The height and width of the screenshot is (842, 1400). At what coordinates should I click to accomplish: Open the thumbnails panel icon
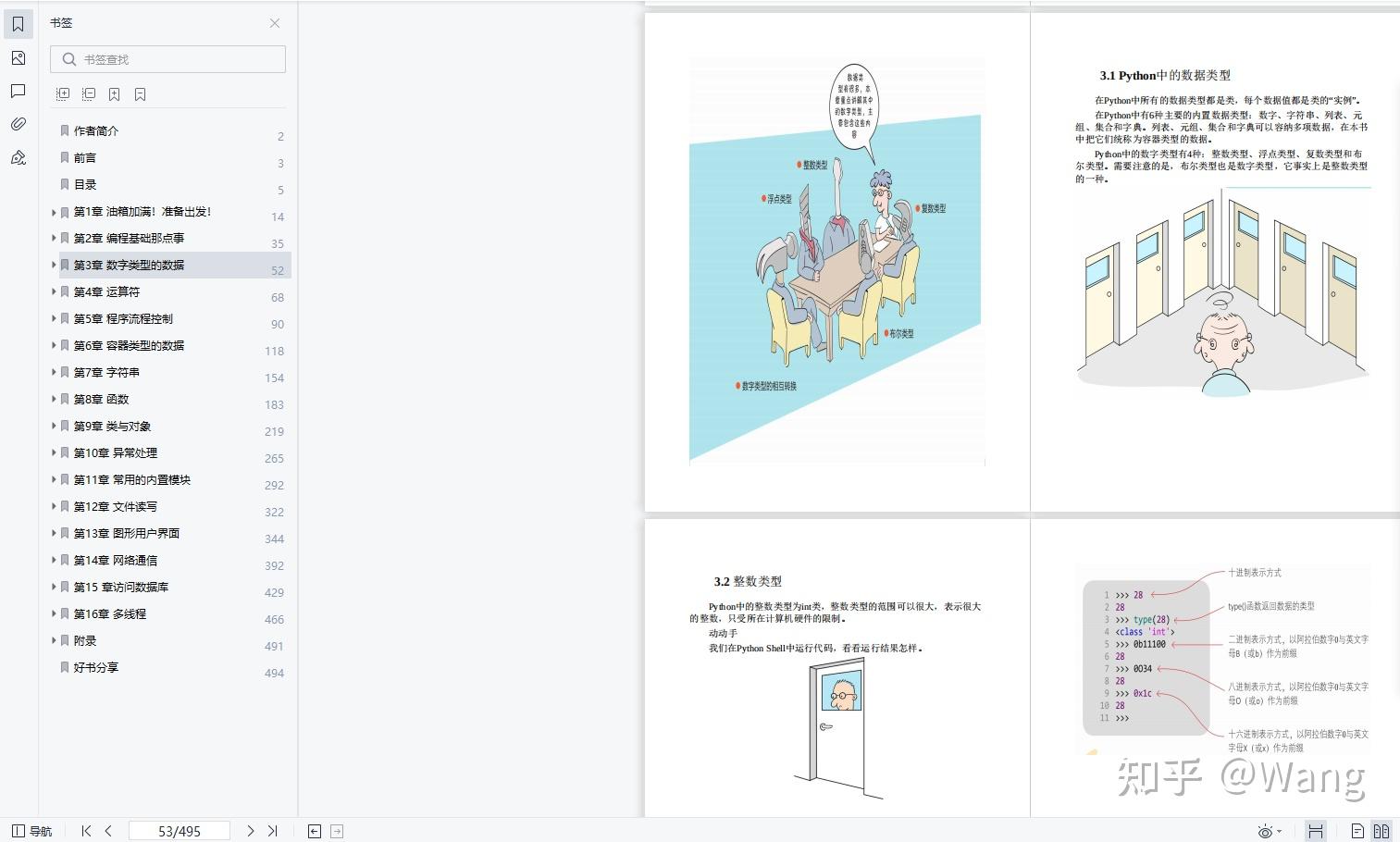(x=18, y=57)
